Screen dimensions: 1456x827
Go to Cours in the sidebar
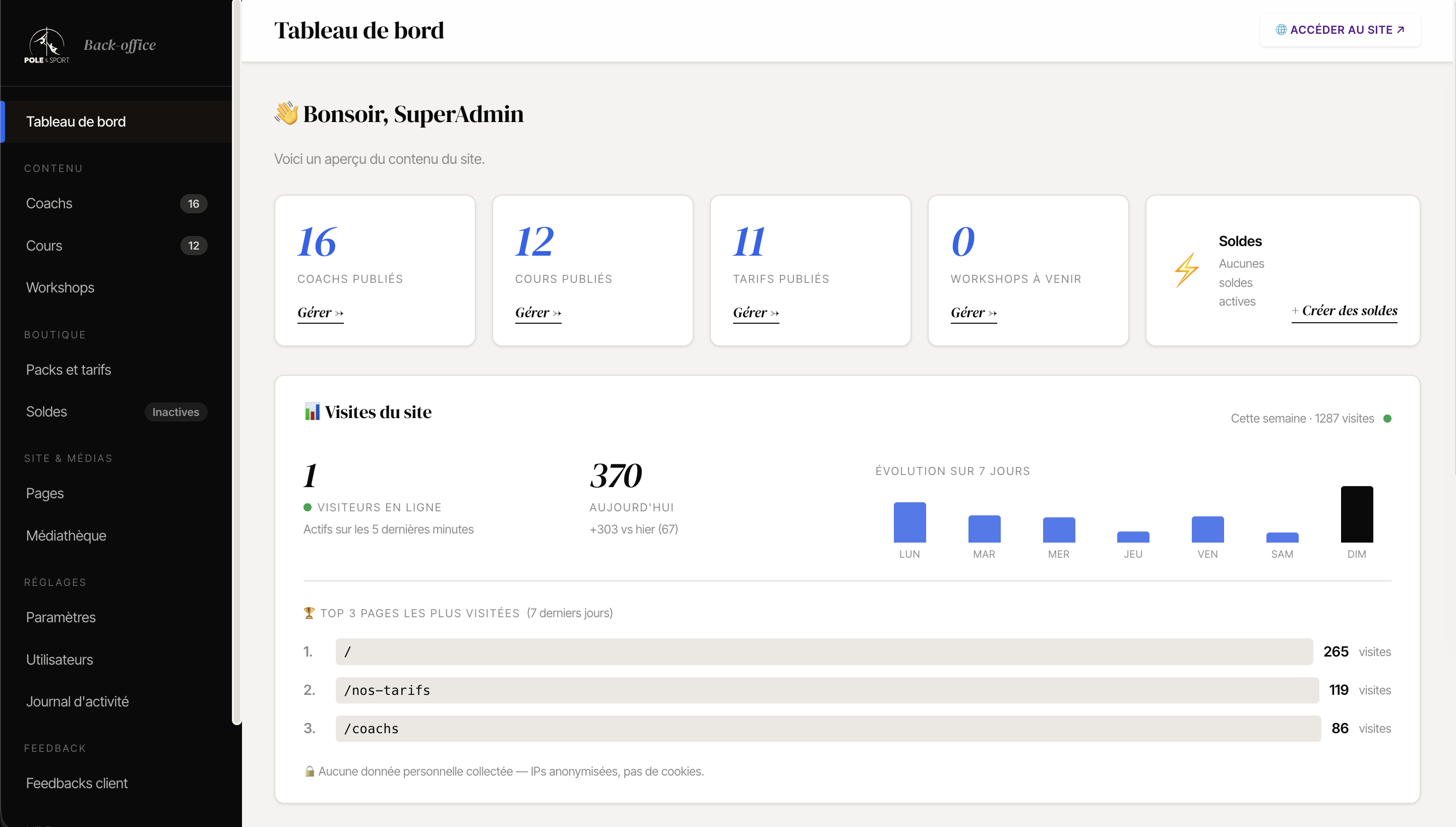[116, 246]
